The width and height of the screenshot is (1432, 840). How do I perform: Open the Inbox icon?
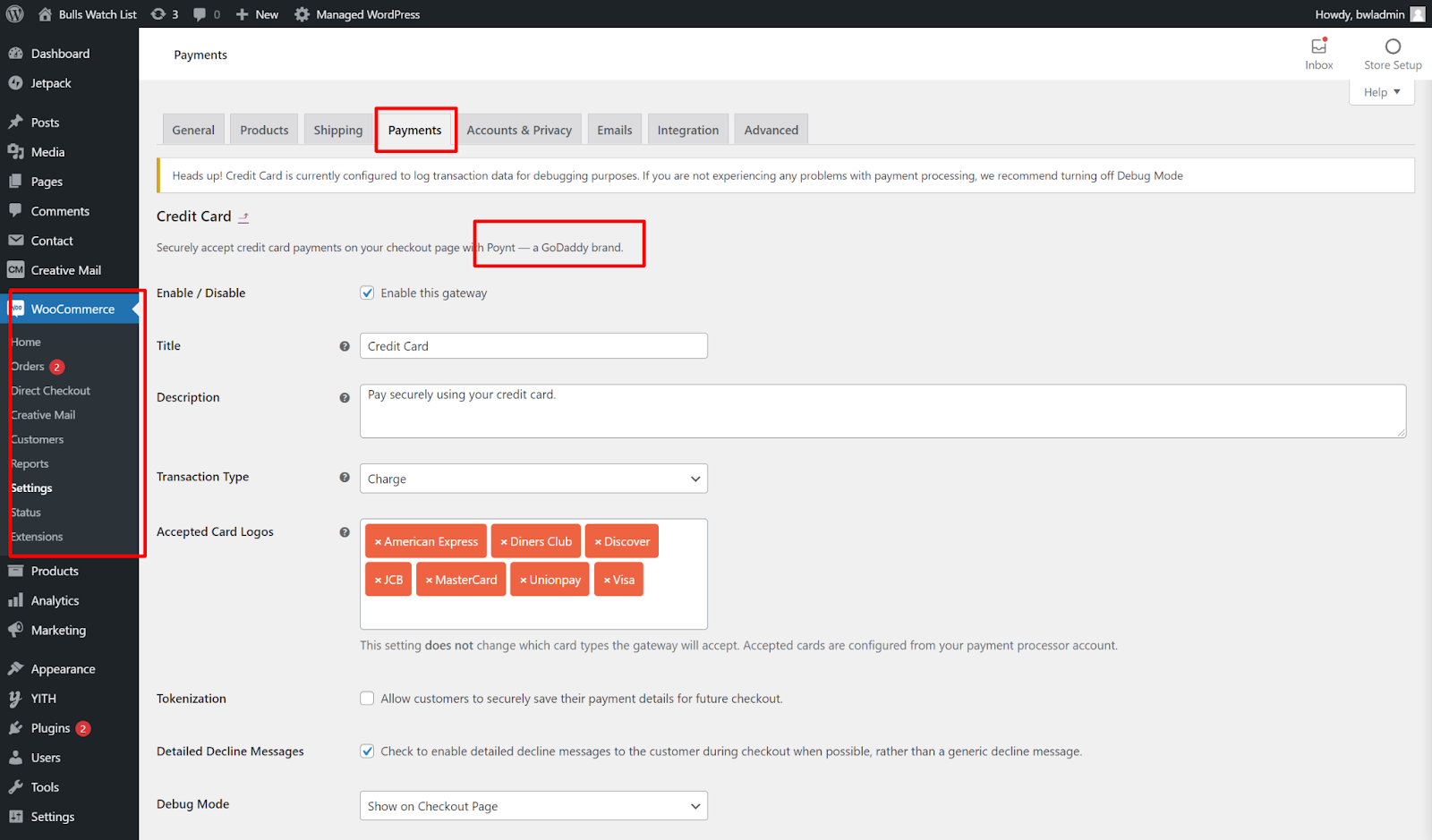point(1319,46)
